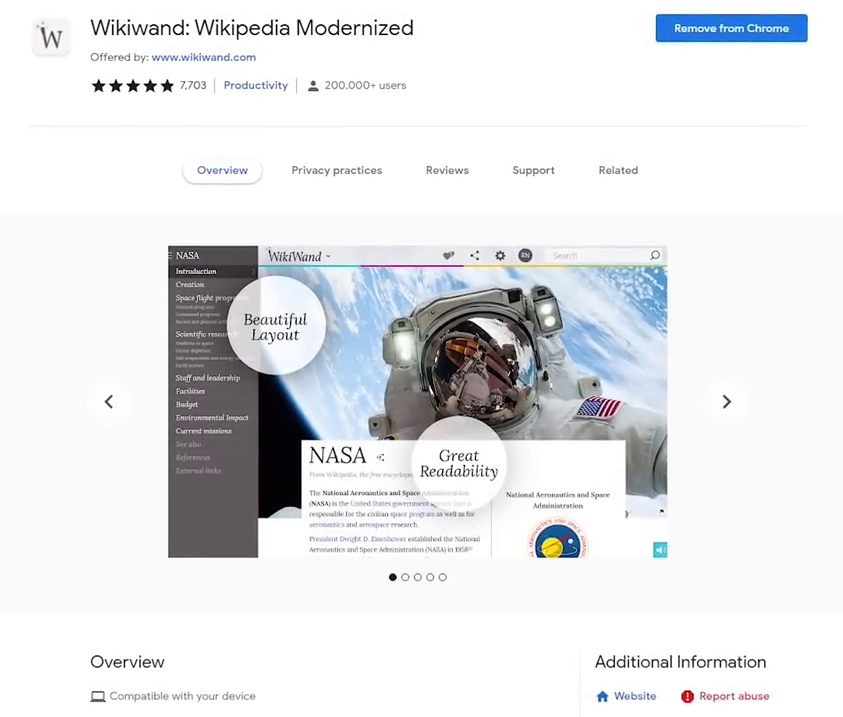Click the Wikiwand W extension logo
Image resolution: width=843 pixels, height=717 pixels.
(x=51, y=37)
